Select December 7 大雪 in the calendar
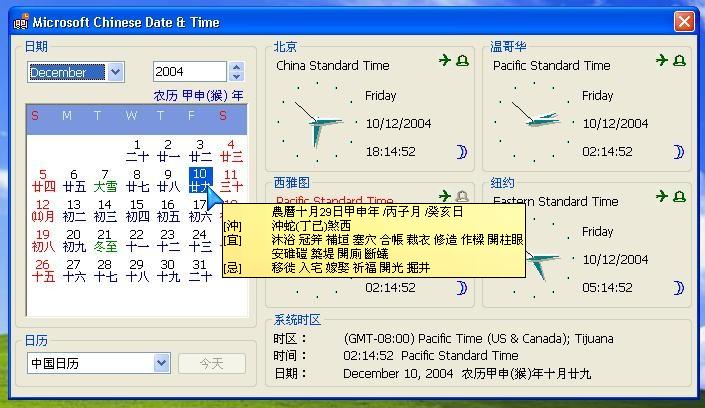 pyautogui.click(x=105, y=180)
